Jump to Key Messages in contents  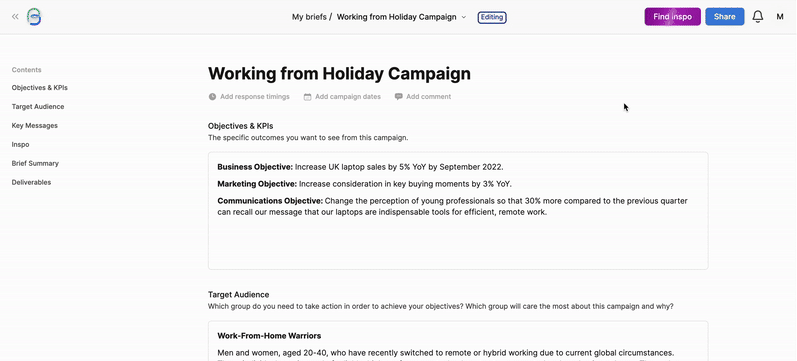tap(35, 126)
